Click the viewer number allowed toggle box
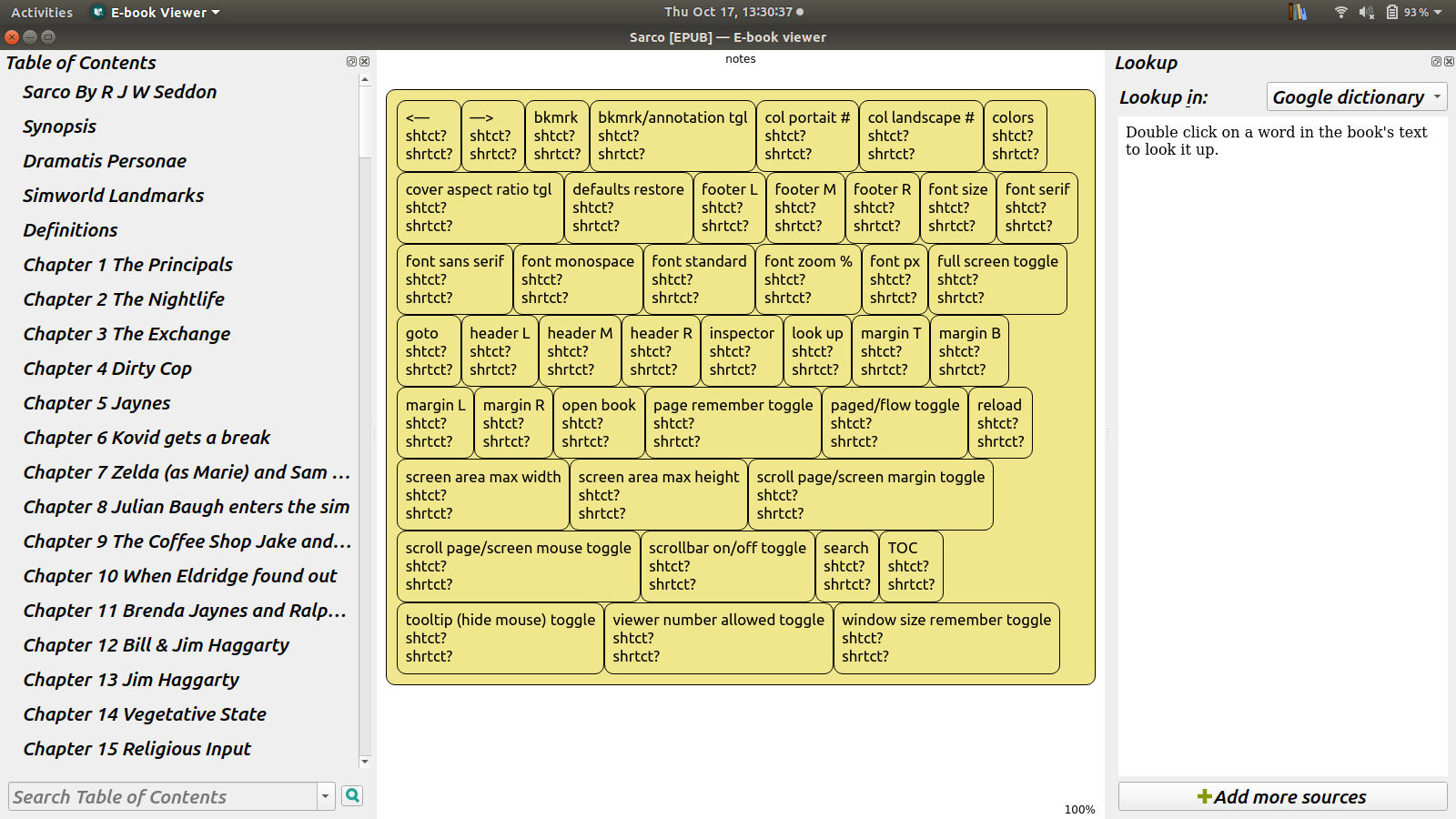 click(x=719, y=638)
